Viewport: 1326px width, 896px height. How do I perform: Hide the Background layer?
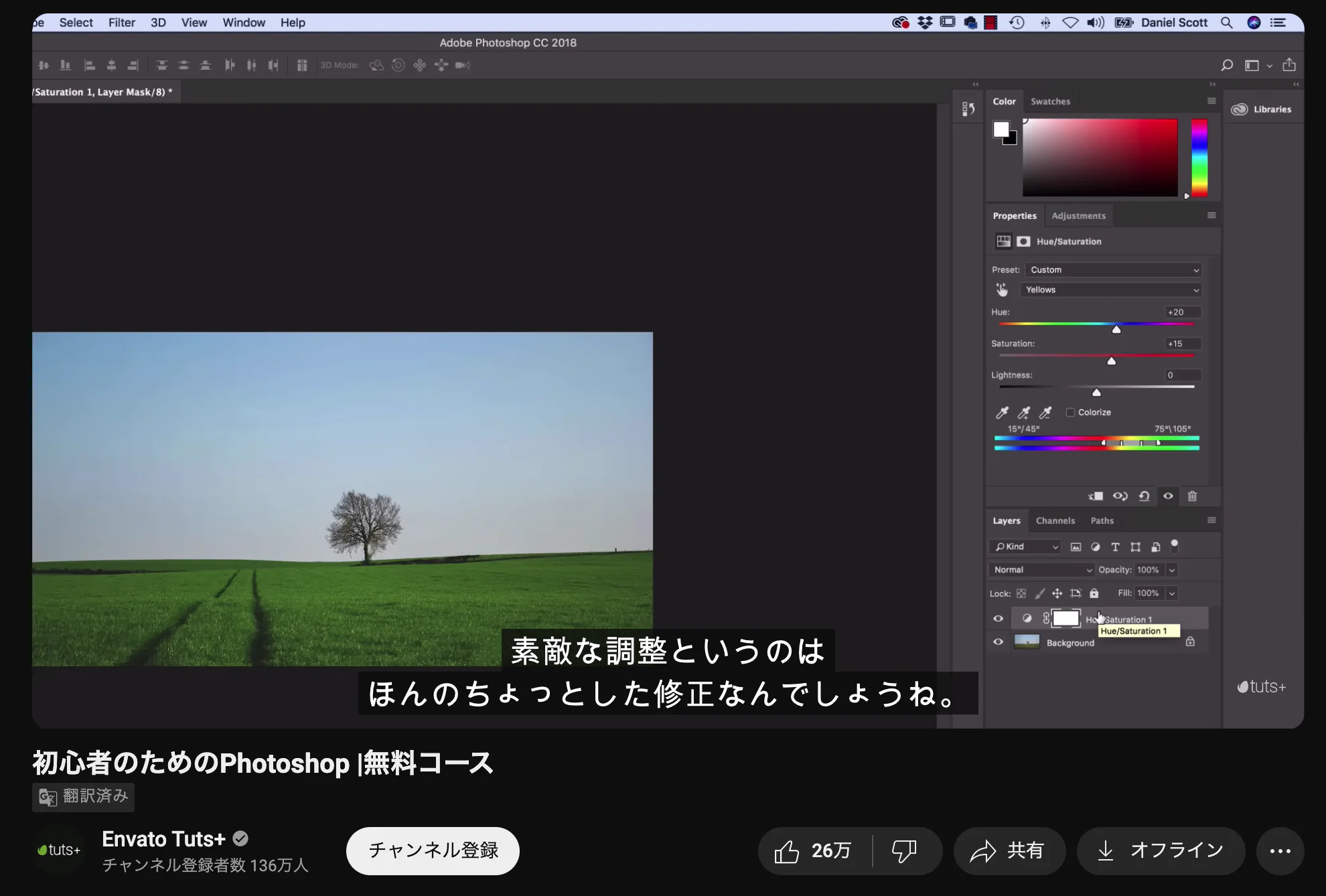click(x=998, y=642)
